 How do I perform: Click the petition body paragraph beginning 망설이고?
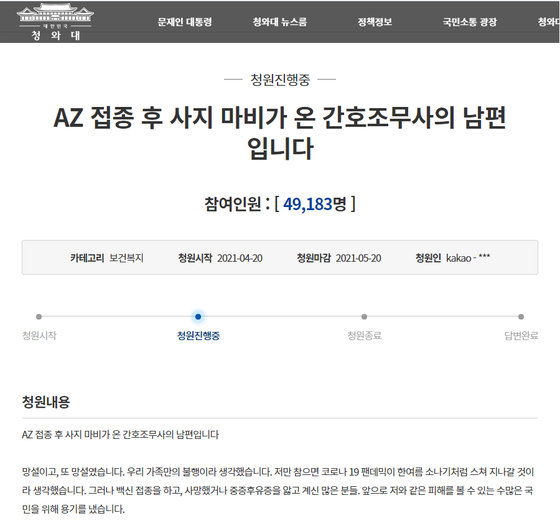(278, 490)
